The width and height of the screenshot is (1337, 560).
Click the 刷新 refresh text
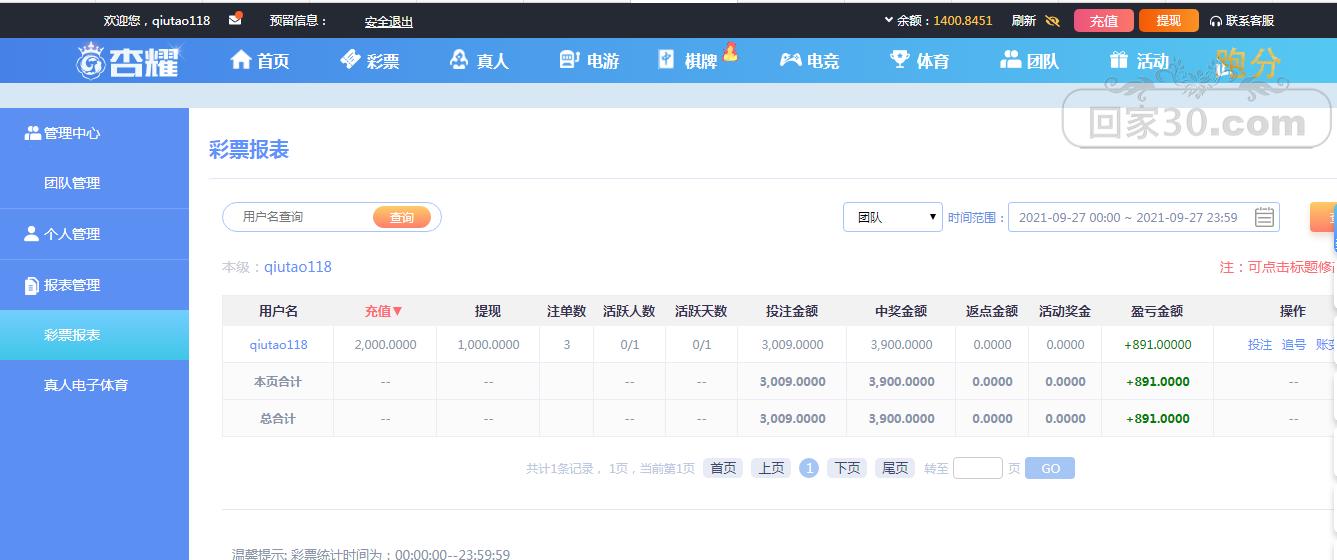click(x=1024, y=20)
